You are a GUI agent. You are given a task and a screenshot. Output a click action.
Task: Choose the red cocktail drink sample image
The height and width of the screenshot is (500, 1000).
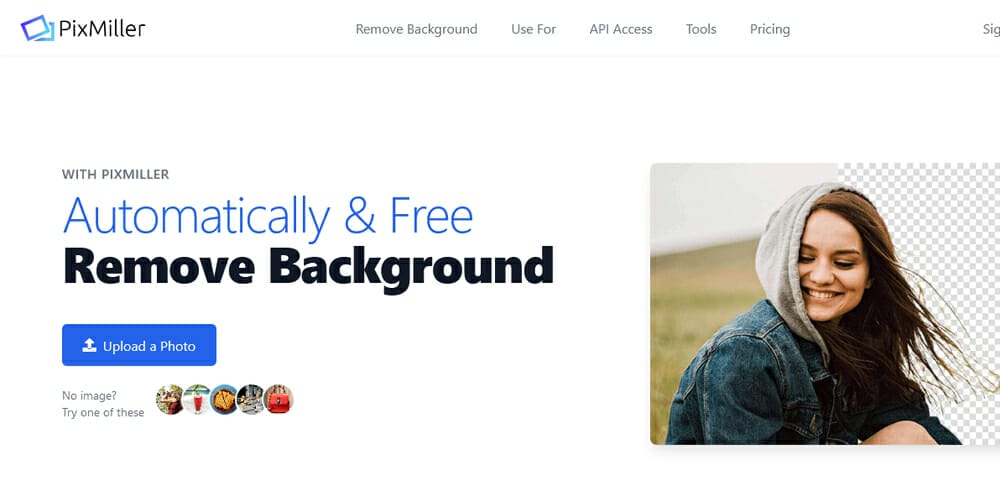click(x=197, y=399)
